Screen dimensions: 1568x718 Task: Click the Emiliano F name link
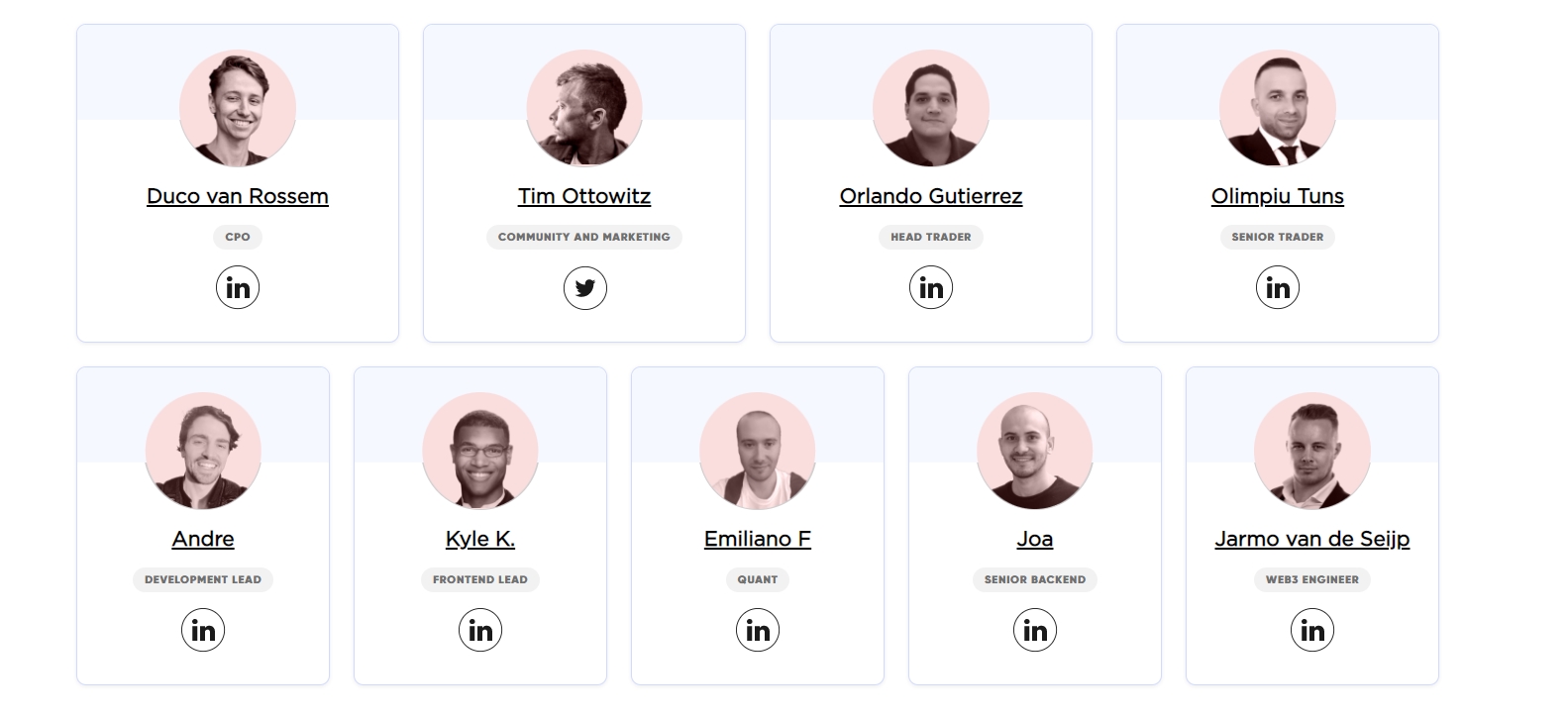coord(758,539)
